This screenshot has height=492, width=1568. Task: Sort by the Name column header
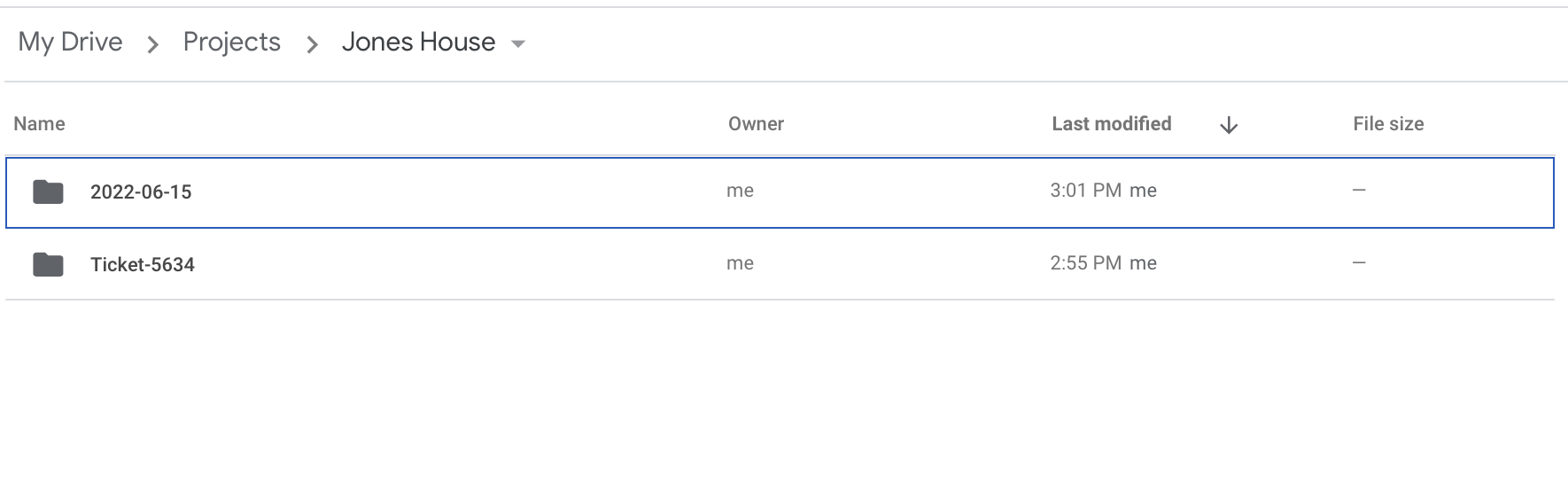click(39, 124)
